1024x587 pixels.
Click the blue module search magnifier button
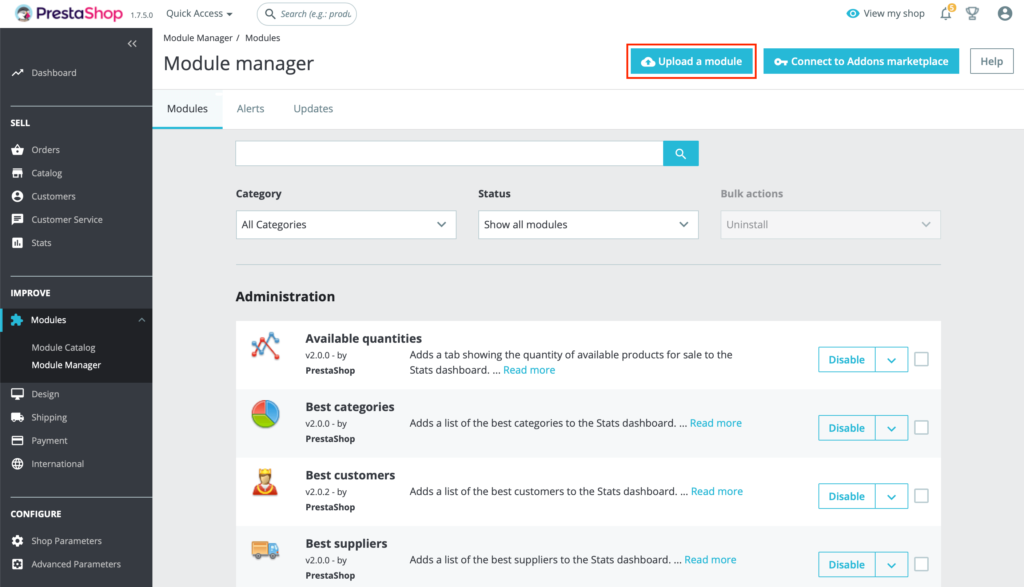click(x=680, y=153)
